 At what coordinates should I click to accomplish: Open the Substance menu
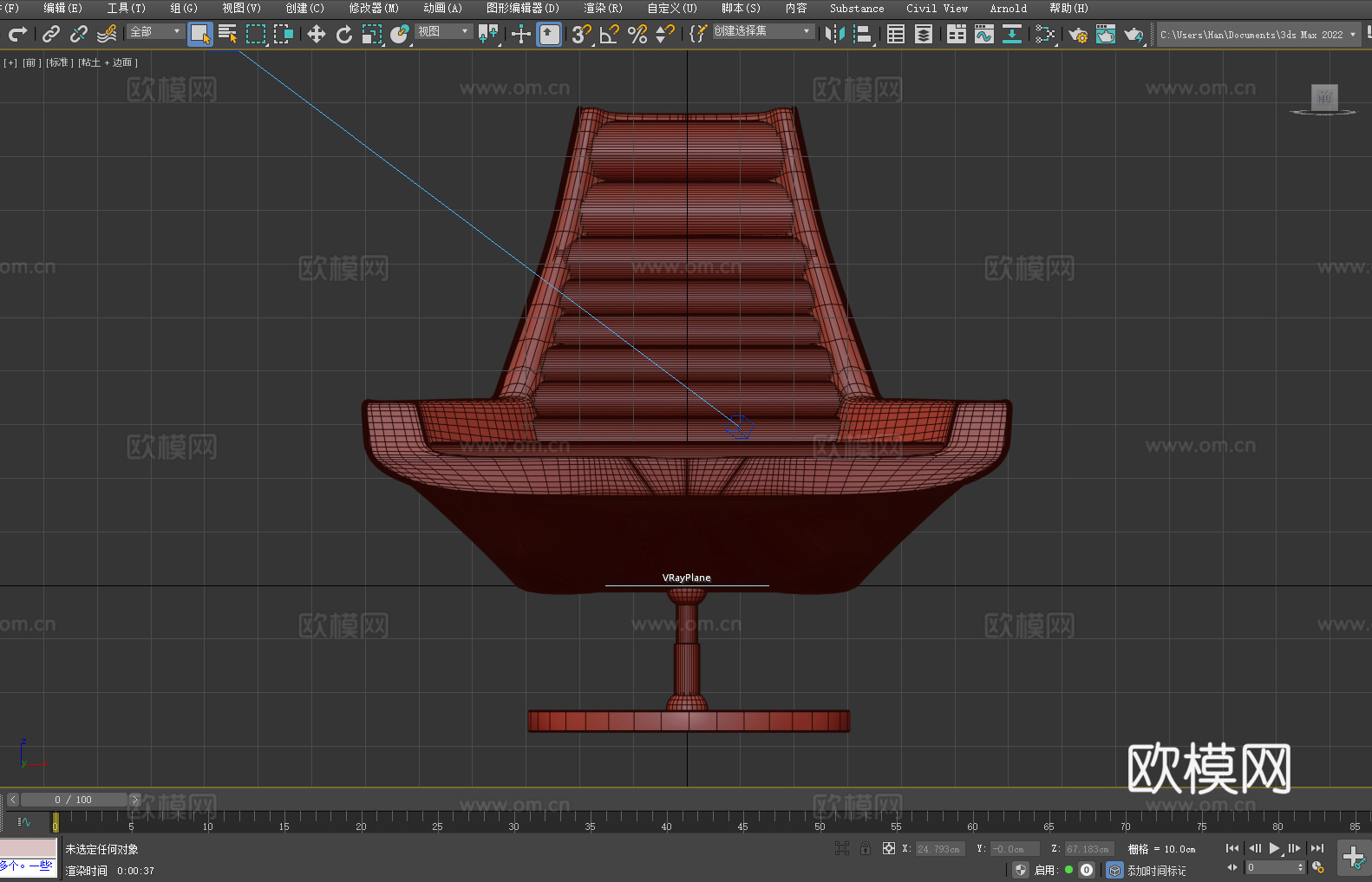857,8
